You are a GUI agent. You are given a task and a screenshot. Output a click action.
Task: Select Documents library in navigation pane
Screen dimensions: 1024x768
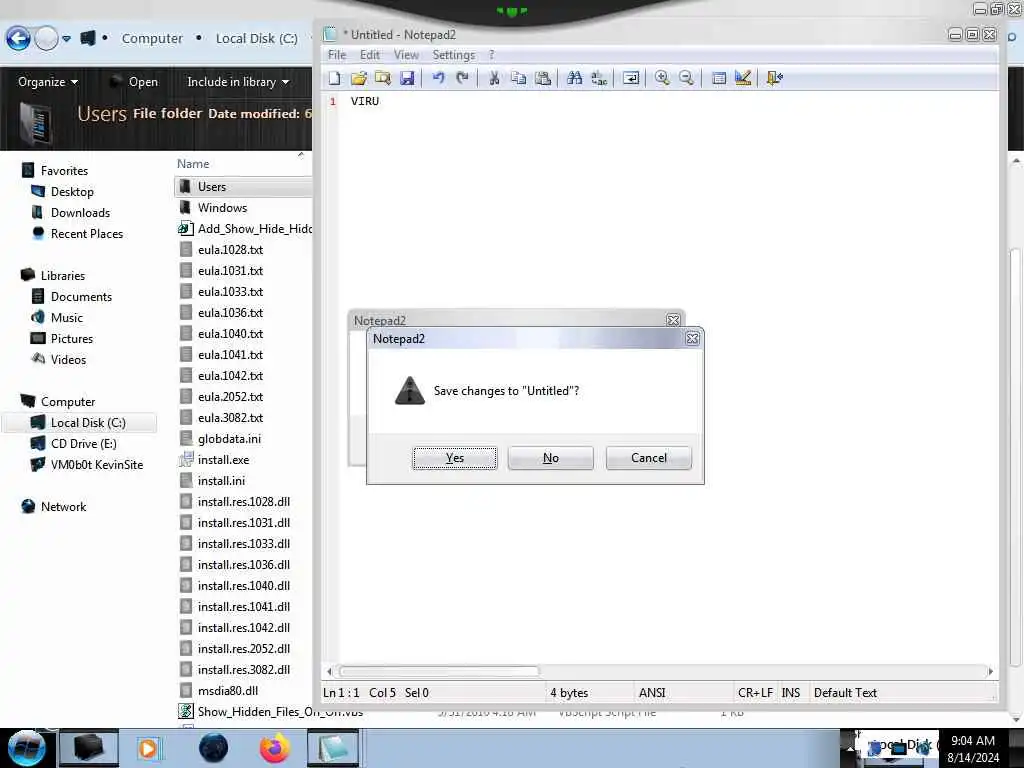(81, 296)
